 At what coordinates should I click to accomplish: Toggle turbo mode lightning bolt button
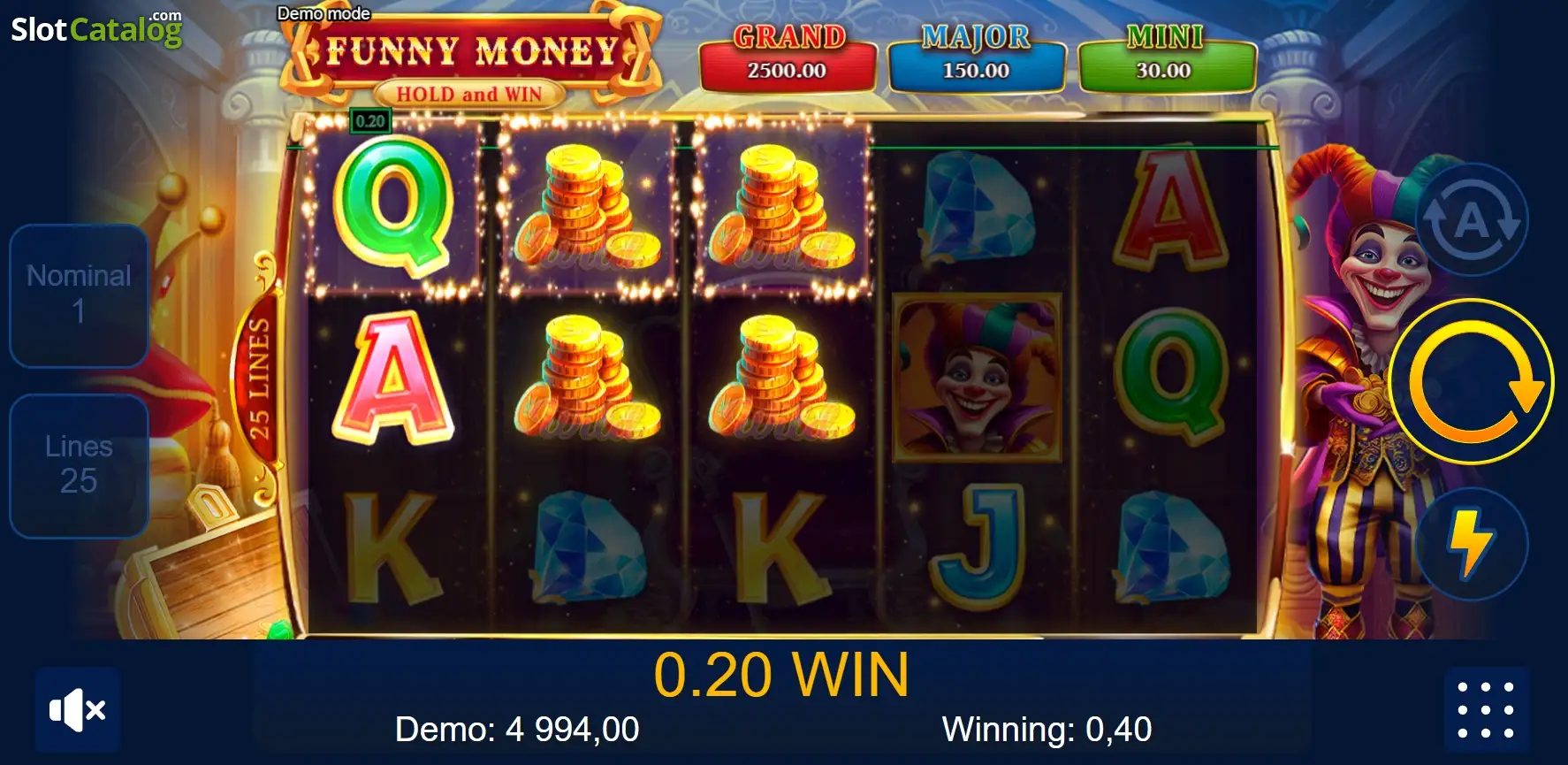pos(1472,544)
